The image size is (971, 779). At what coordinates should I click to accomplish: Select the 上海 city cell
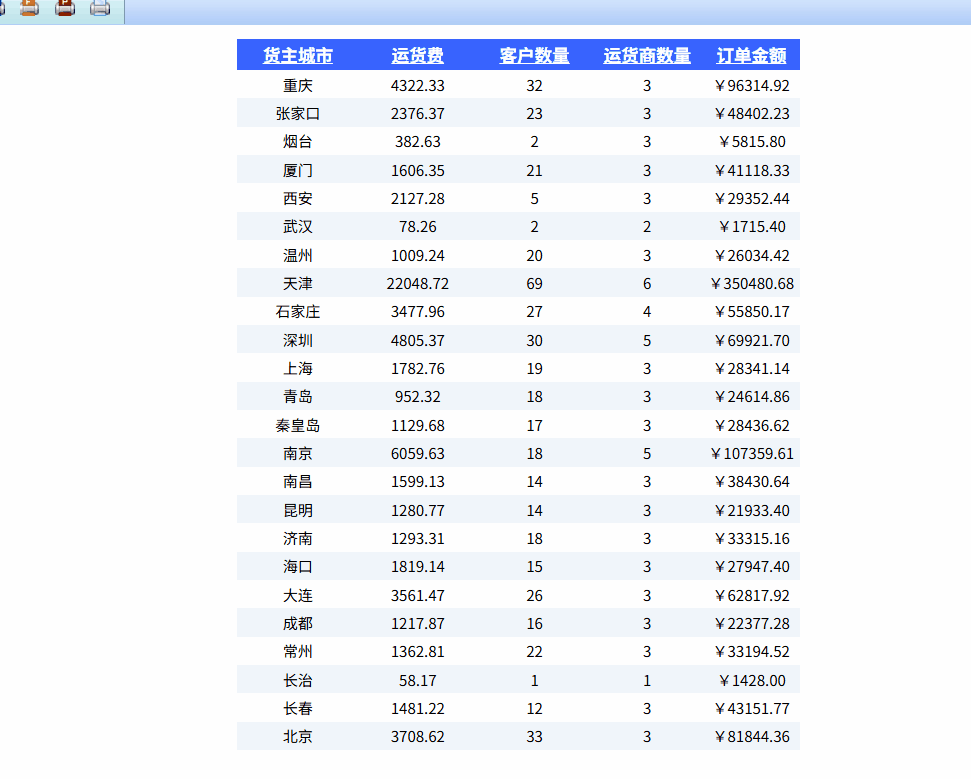tap(298, 368)
